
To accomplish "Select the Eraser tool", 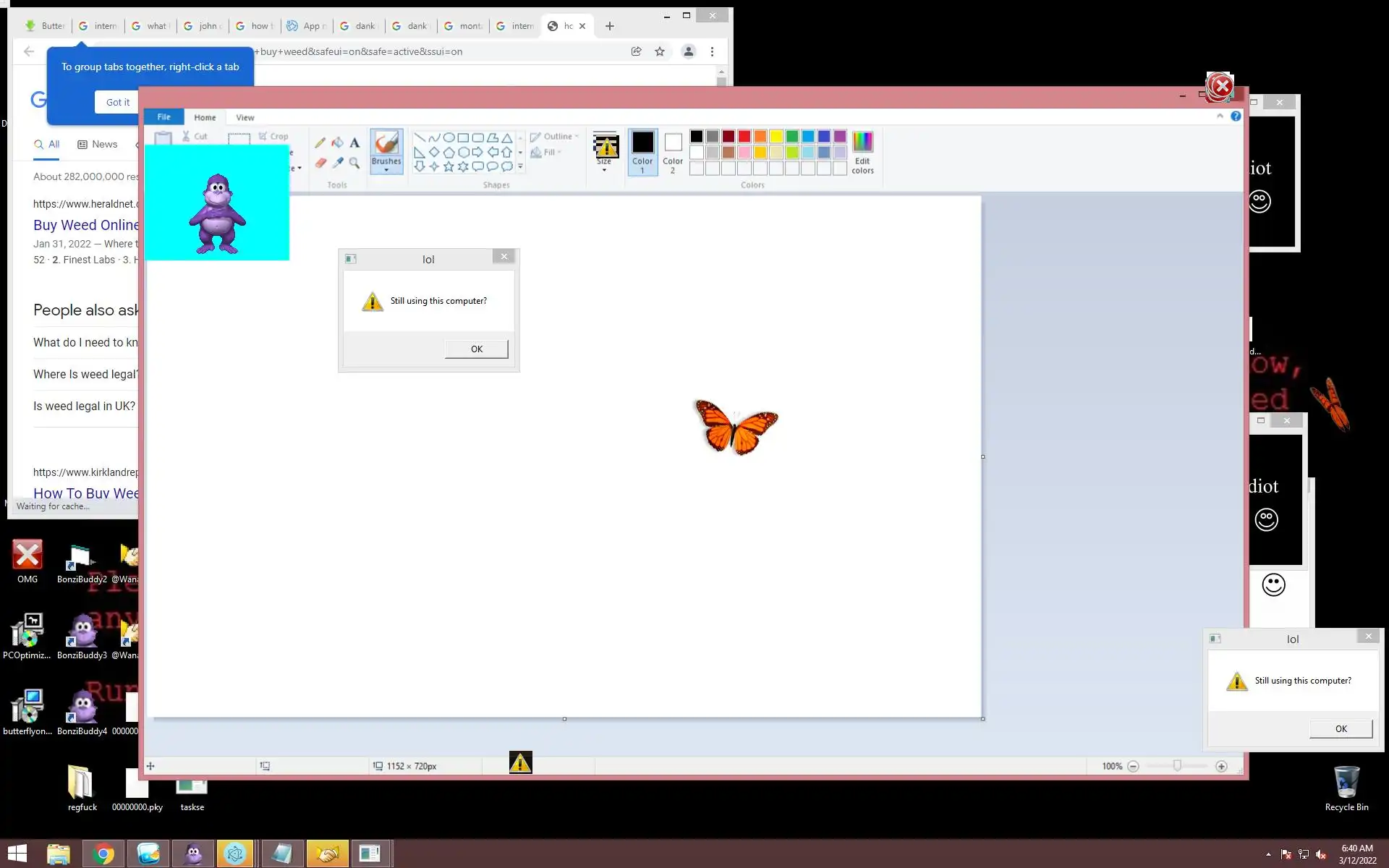I will point(320,163).
